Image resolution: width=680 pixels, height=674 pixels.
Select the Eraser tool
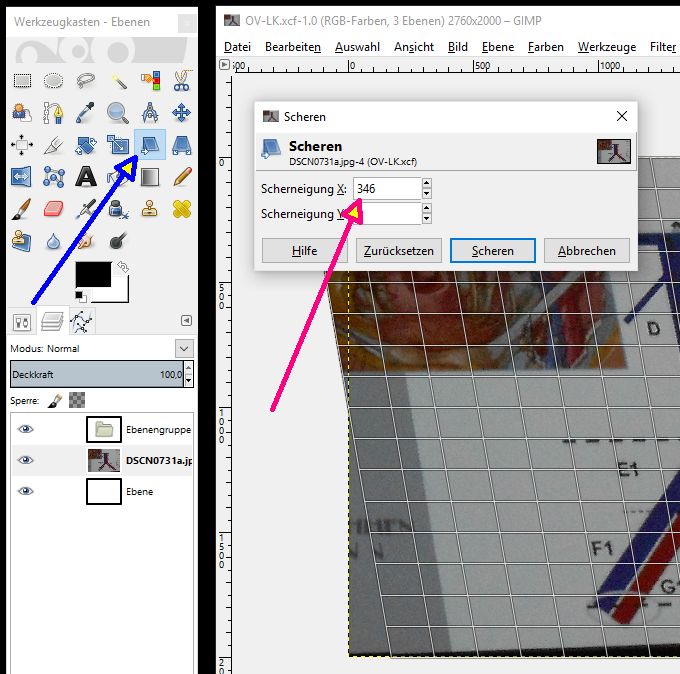54,210
